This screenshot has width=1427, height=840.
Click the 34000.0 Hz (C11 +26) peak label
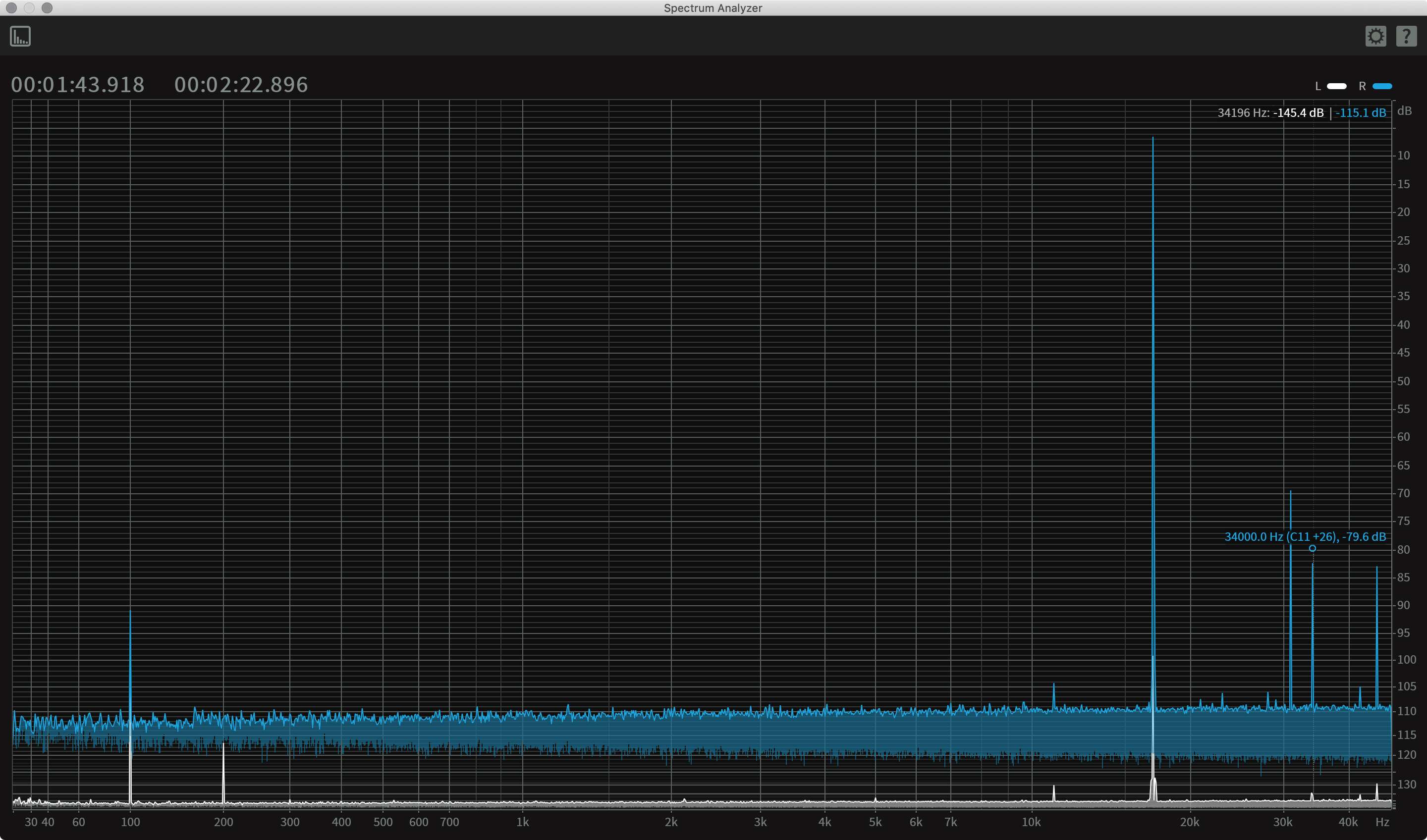pos(1305,536)
